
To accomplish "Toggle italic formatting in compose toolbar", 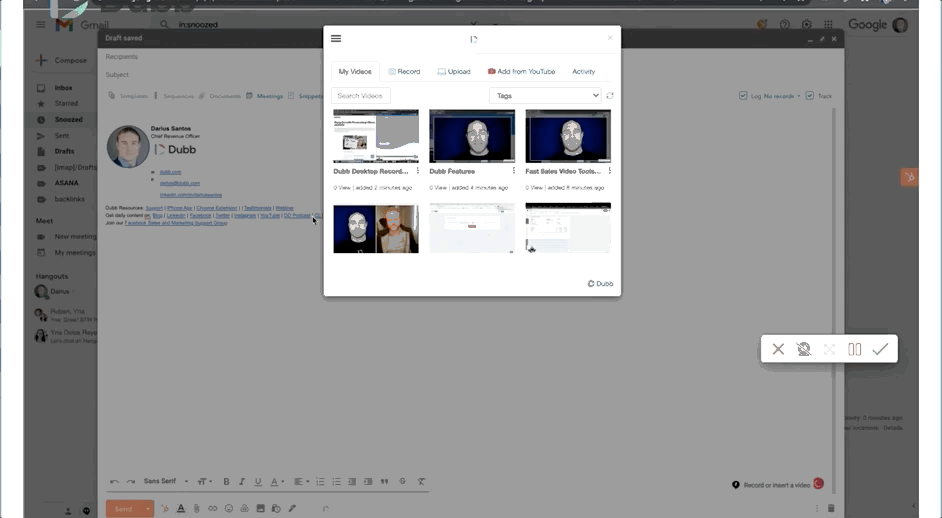I will point(242,481).
